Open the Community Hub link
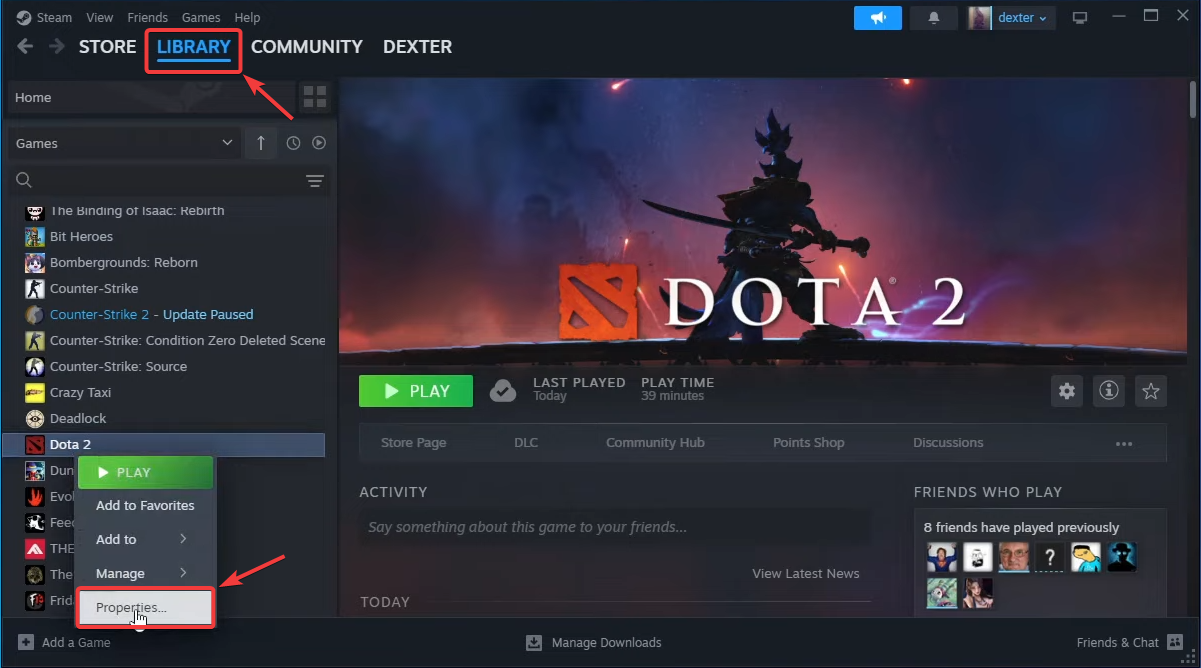This screenshot has height=668, width=1201. pos(655,442)
